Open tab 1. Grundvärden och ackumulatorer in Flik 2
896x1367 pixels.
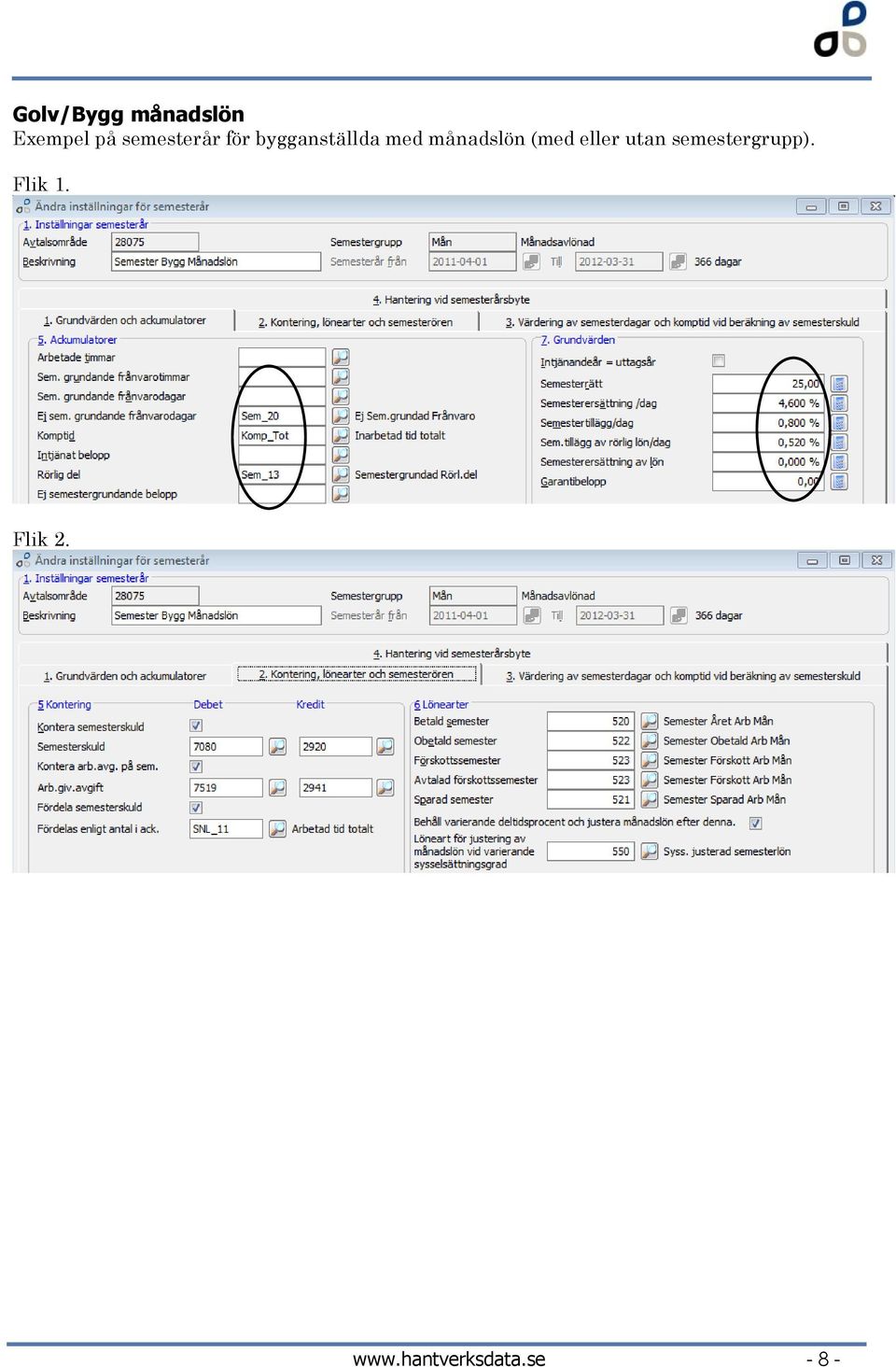125,676
